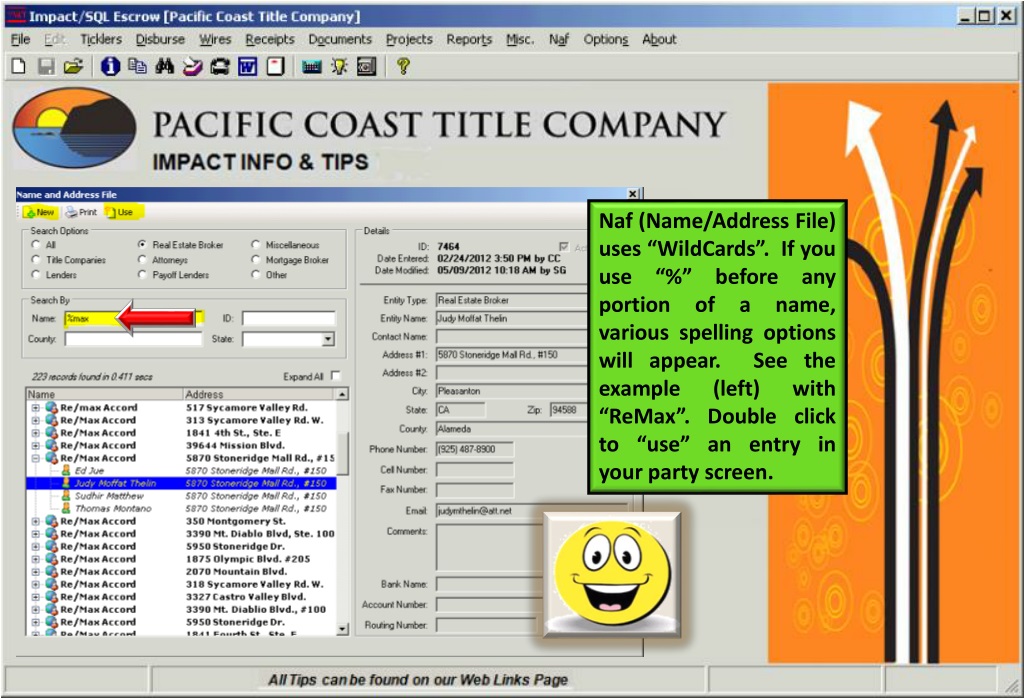This screenshot has height=698, width=1024.
Task: Click the teal keyboard icon in the toolbar
Action: point(312,66)
